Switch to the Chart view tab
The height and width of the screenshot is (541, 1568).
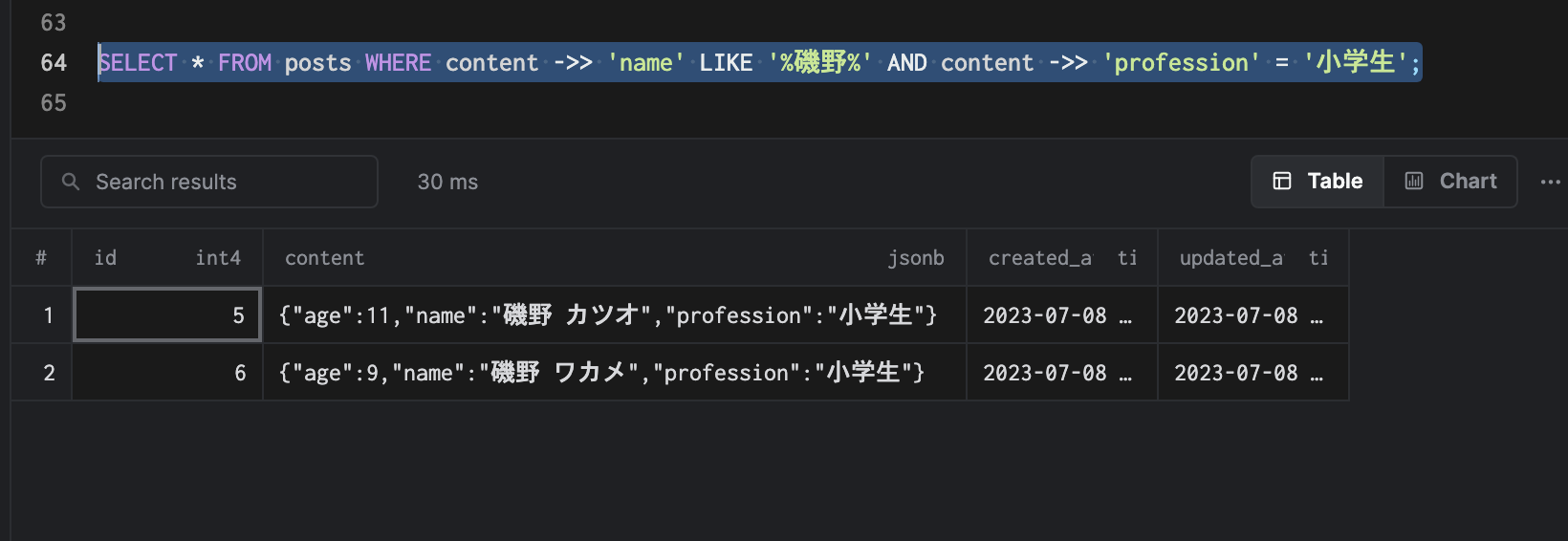[x=1450, y=182]
